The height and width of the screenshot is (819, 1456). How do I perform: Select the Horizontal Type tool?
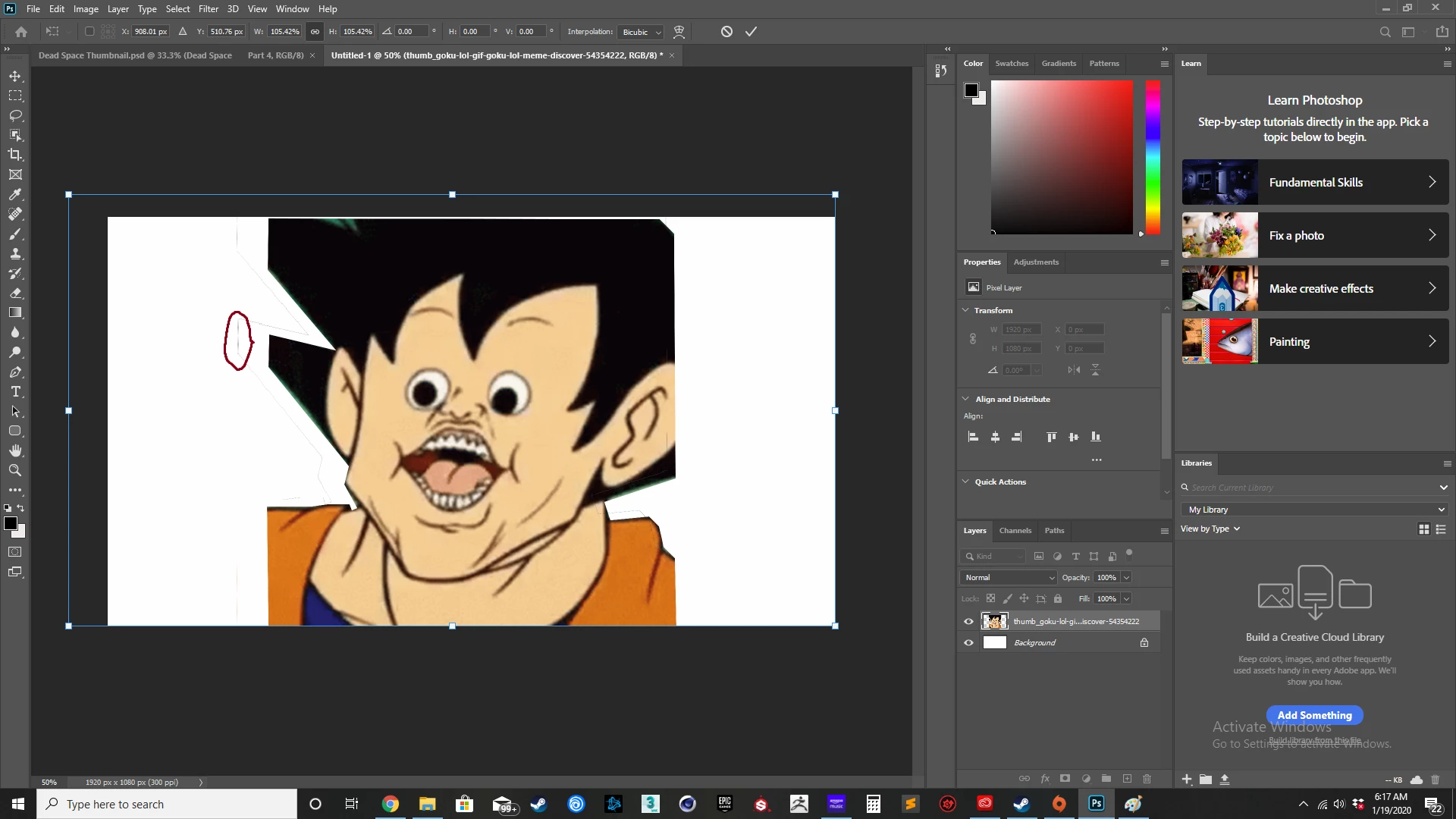coord(15,391)
